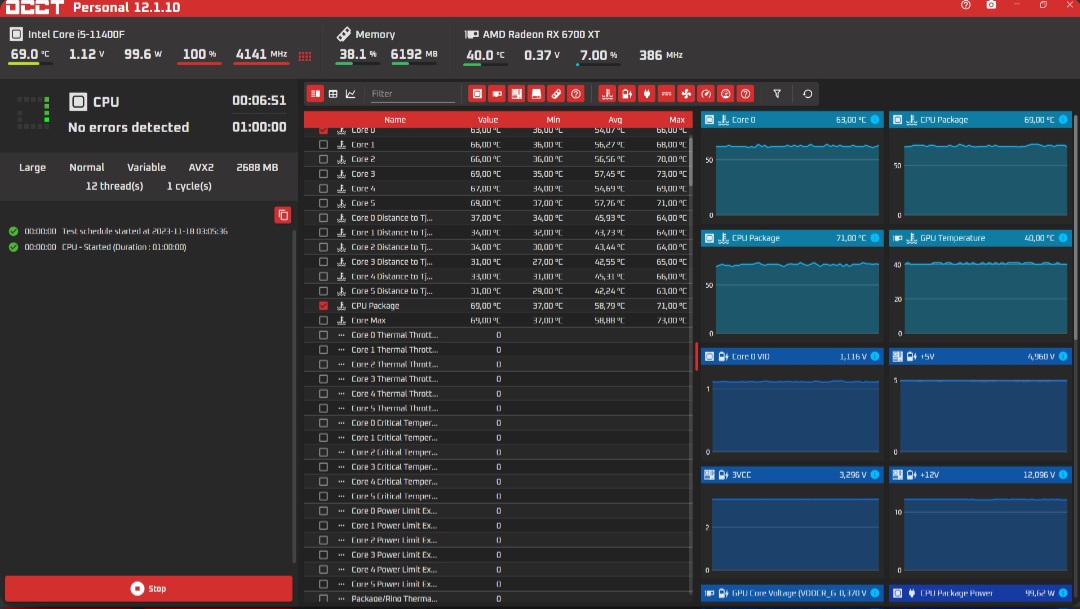Toggle the memory stick hardware filter icon
The image size is (1080, 609).
556,94
